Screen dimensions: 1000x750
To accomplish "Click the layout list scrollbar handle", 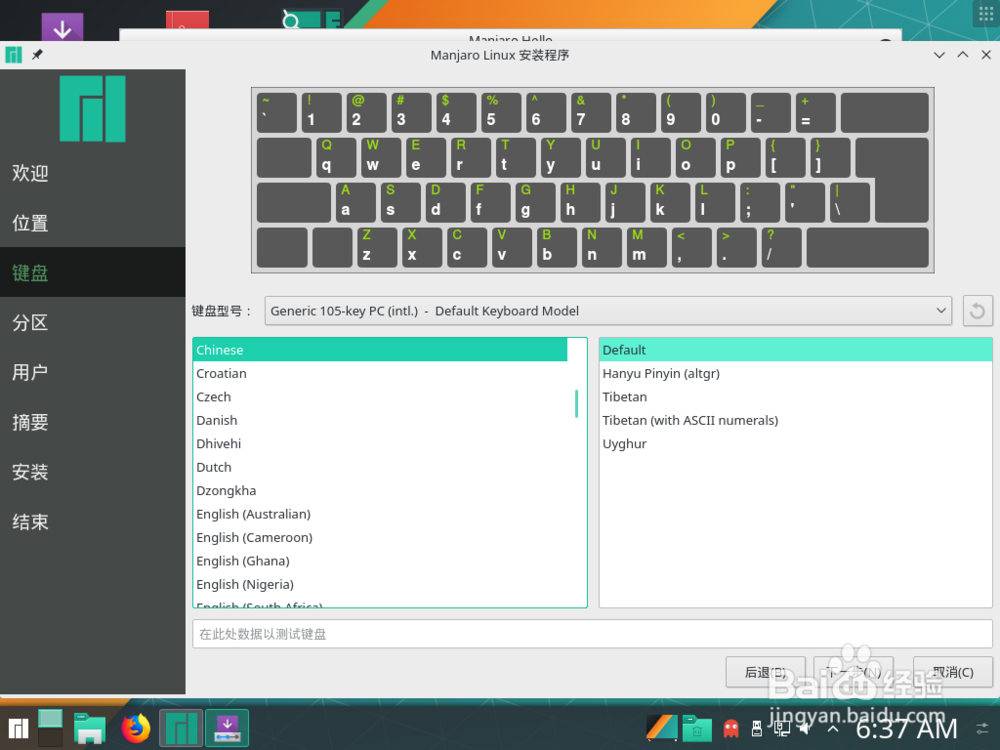I will coord(577,404).
